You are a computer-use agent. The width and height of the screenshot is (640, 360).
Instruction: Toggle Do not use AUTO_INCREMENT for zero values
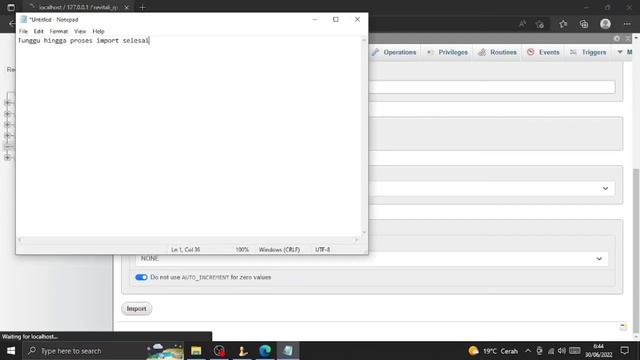(x=141, y=277)
